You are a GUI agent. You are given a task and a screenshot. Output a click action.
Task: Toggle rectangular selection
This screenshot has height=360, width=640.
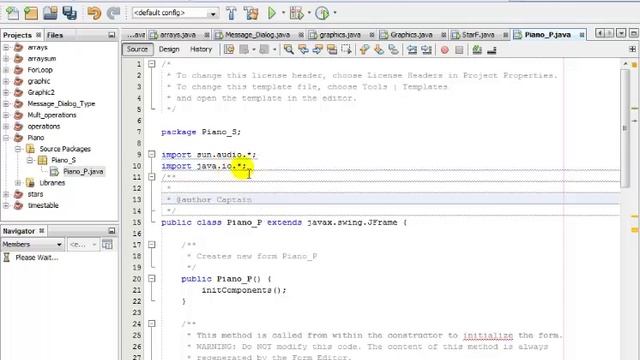(x=347, y=50)
